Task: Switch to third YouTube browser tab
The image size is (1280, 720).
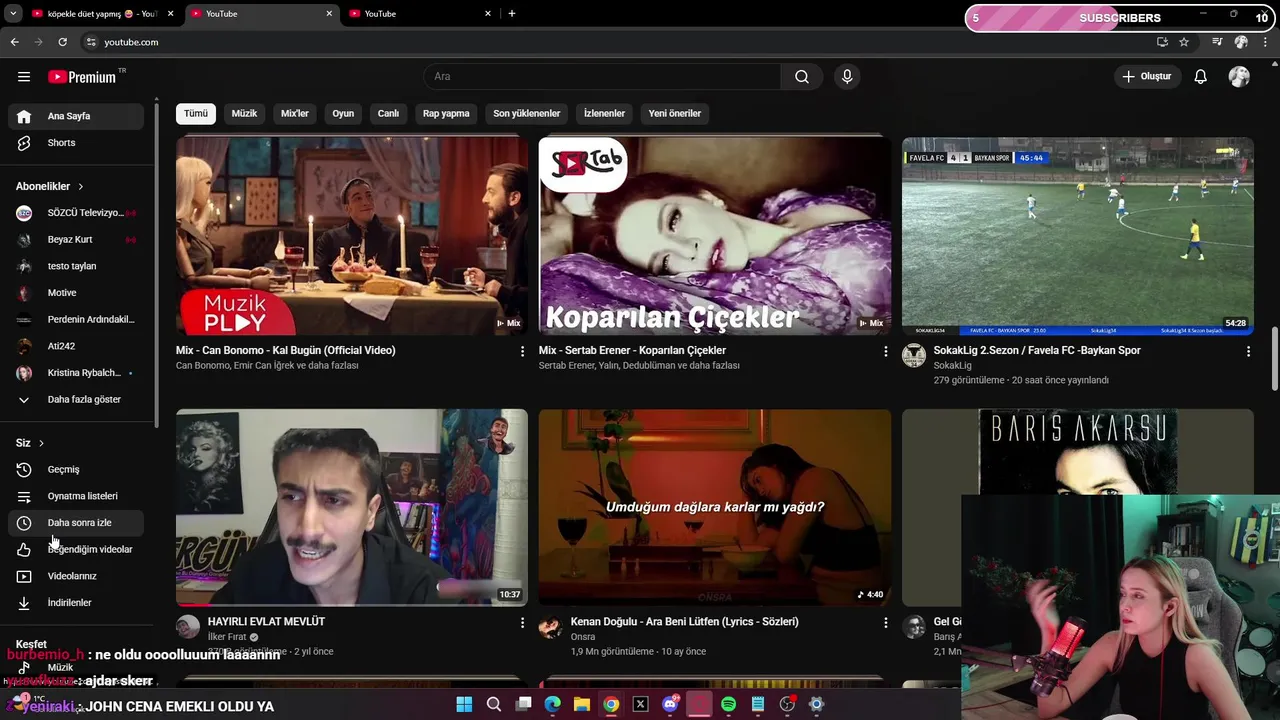Action: pyautogui.click(x=420, y=14)
